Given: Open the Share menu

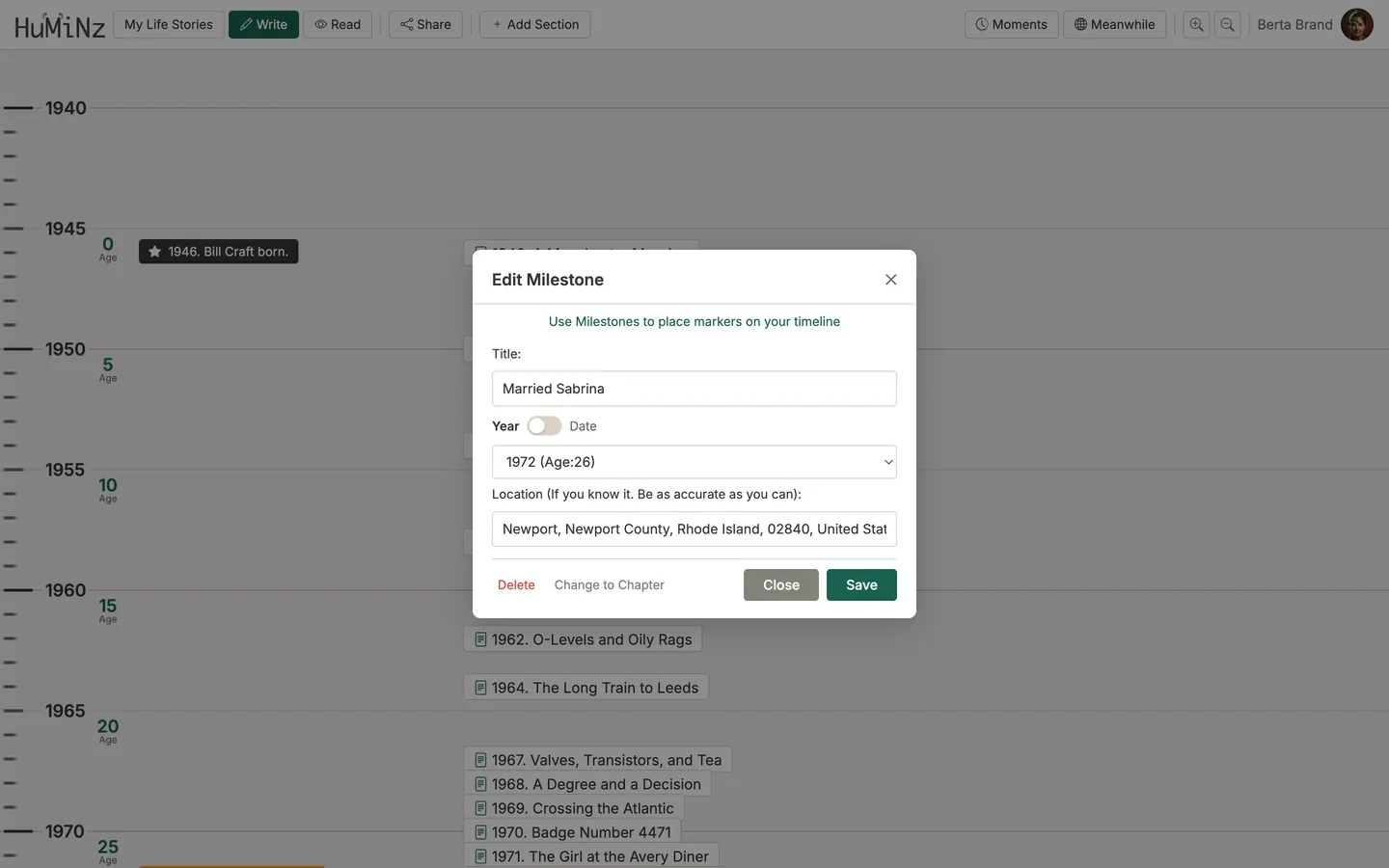Looking at the screenshot, I should (425, 24).
